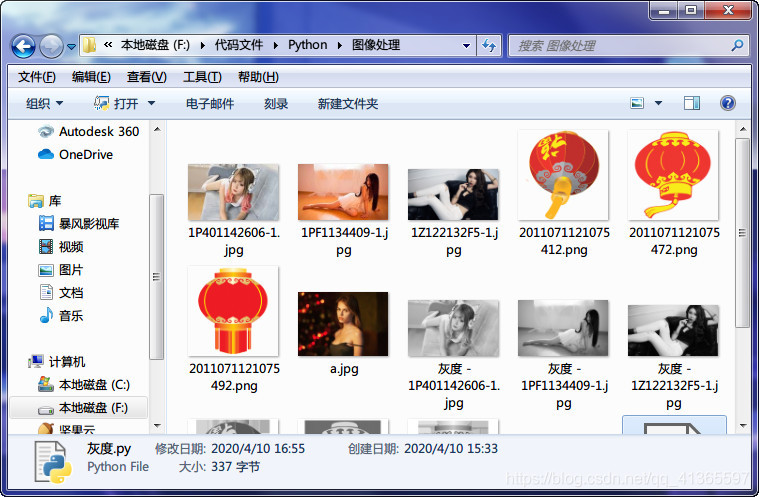Click the navigation pane scrollbar thumb
The height and width of the screenshot is (497, 759).
click(x=156, y=276)
